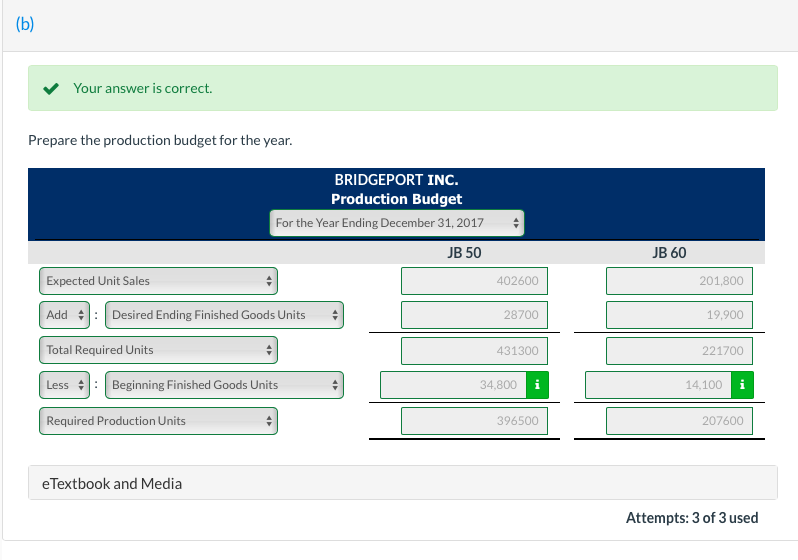Viewport: 798px width, 560px height.
Task: Click JB 50 total required units field 431300
Action: click(474, 351)
